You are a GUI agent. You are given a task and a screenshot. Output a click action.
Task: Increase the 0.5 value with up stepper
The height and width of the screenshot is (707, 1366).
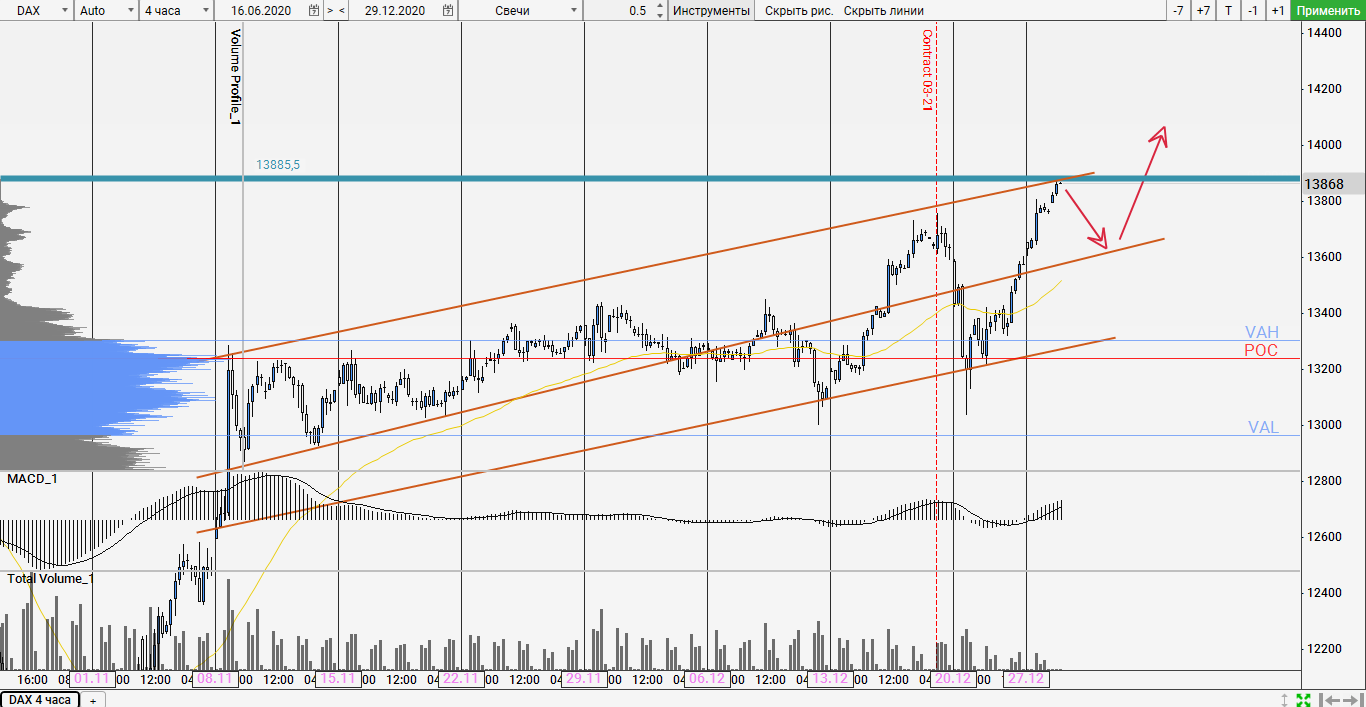point(661,7)
